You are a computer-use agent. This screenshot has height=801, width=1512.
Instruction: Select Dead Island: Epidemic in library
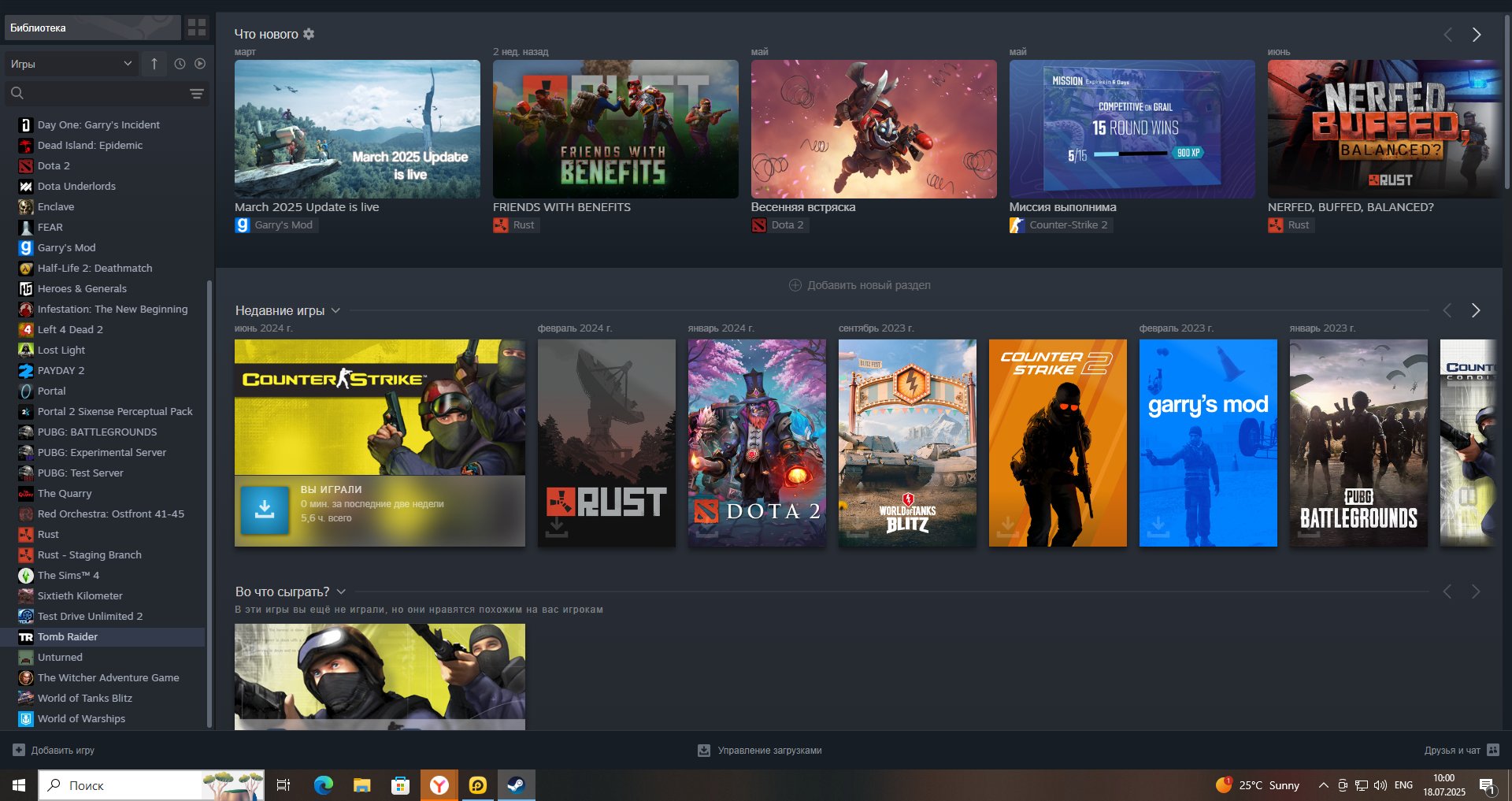pos(104,145)
